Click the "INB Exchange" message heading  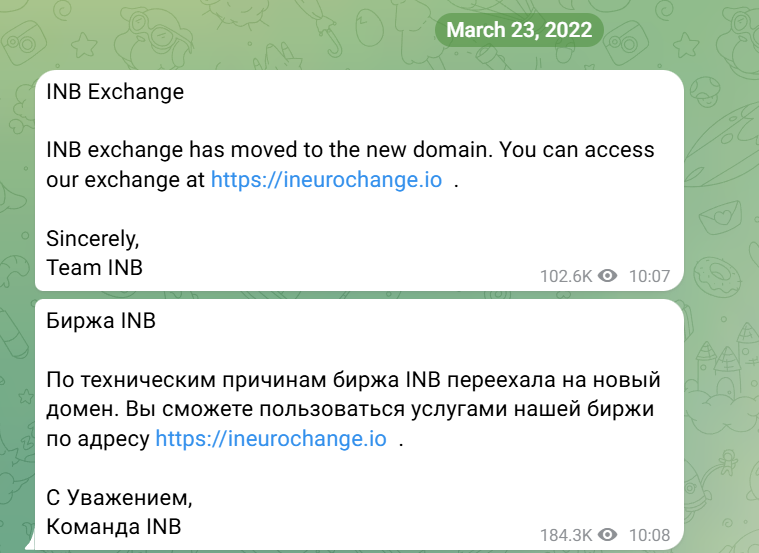(115, 92)
